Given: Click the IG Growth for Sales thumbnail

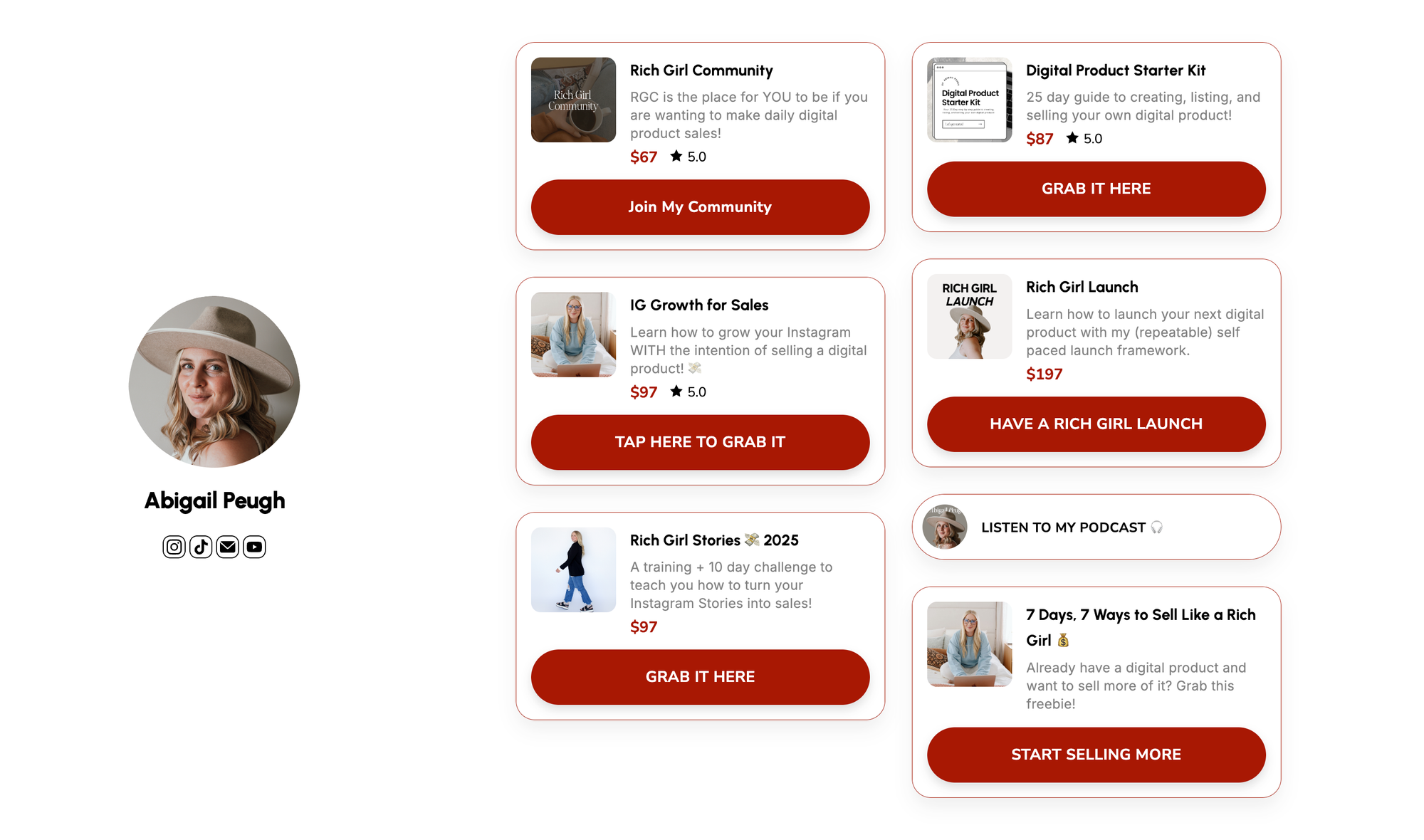Looking at the screenshot, I should pos(573,335).
